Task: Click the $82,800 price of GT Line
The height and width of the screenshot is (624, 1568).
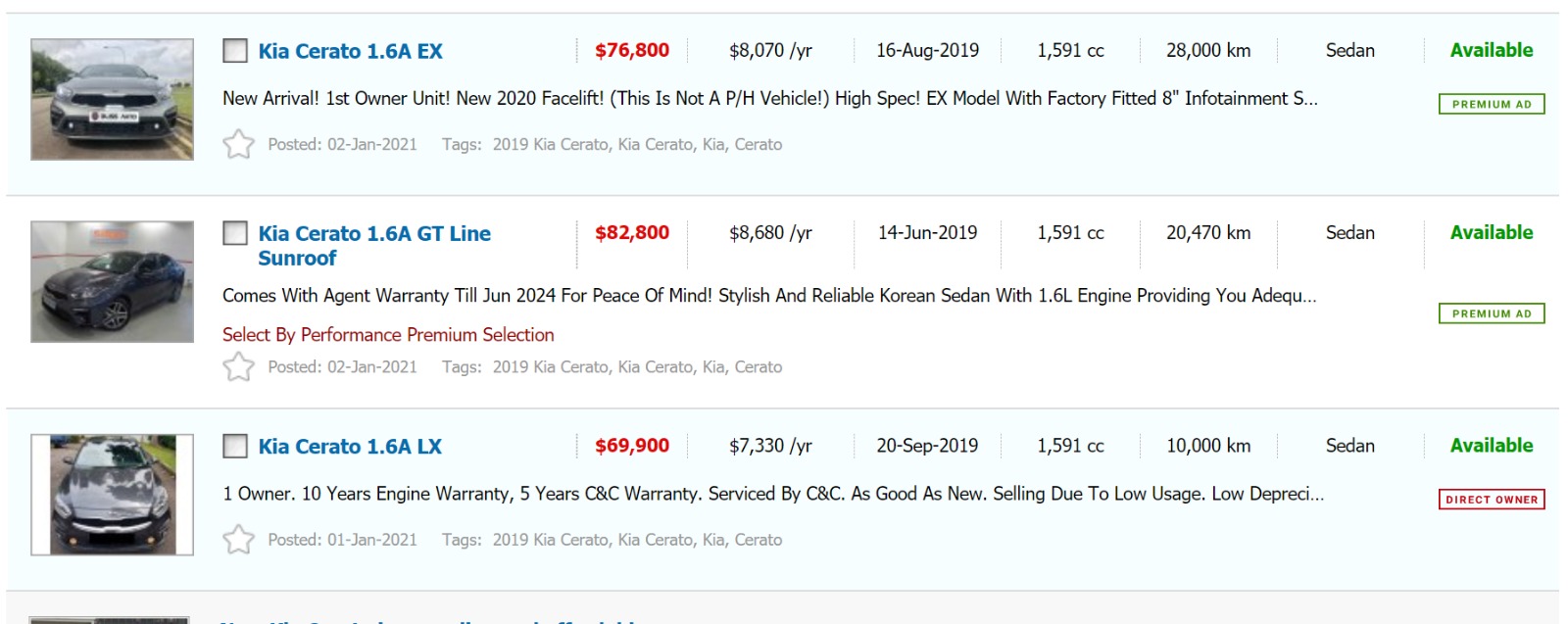Action: pyautogui.click(x=632, y=232)
